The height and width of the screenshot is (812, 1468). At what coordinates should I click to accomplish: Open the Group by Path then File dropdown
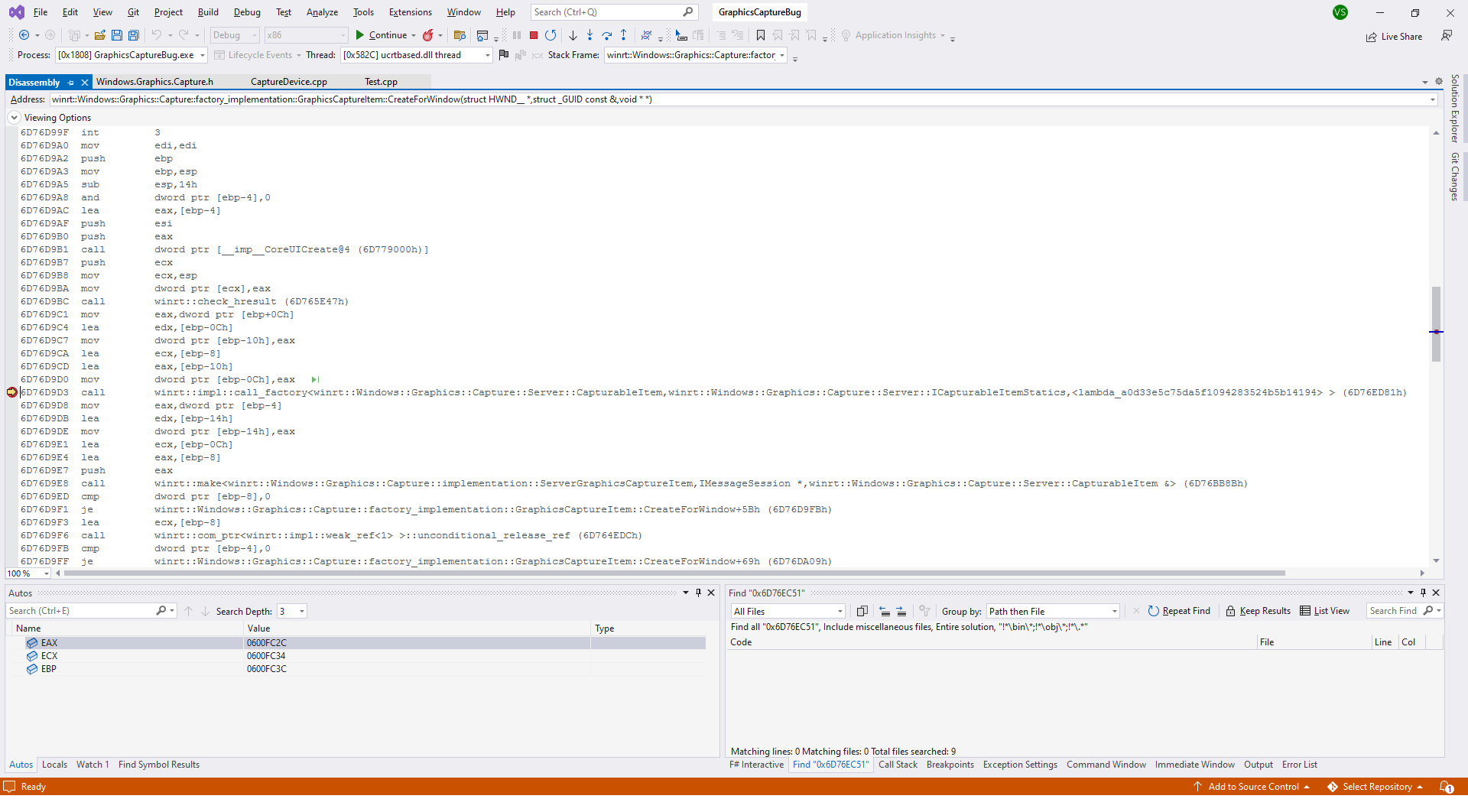(1114, 611)
